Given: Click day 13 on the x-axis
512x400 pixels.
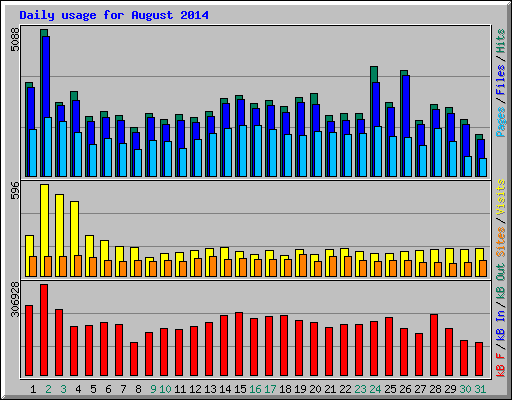Looking at the screenshot, I should tap(210, 389).
